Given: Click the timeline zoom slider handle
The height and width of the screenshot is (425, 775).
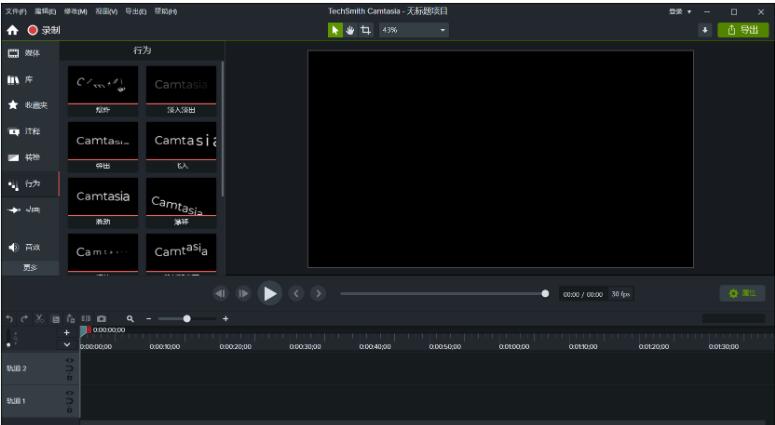Looking at the screenshot, I should (186, 318).
